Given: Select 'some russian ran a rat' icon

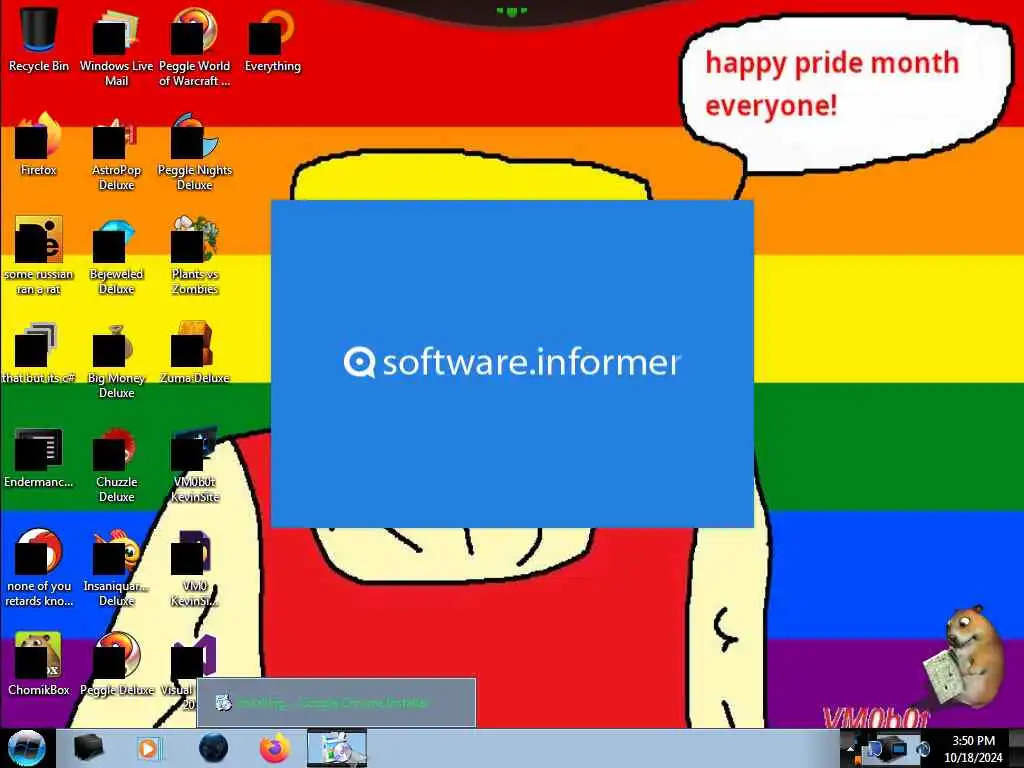Looking at the screenshot, I should [x=39, y=255].
